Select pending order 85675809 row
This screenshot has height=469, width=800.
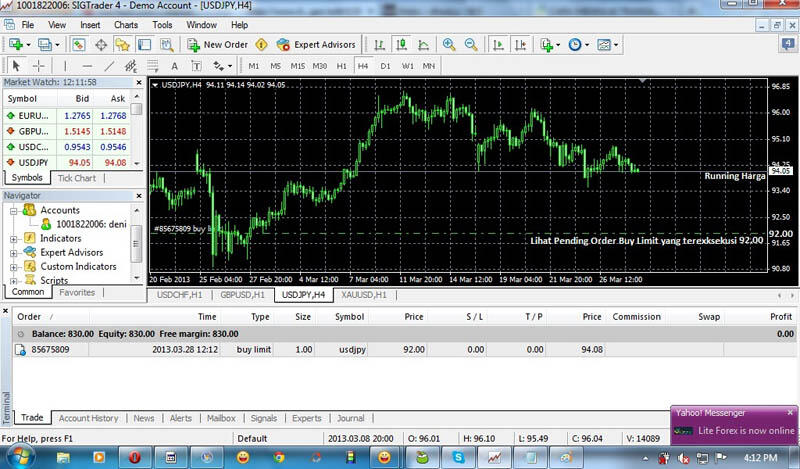pyautogui.click(x=403, y=350)
